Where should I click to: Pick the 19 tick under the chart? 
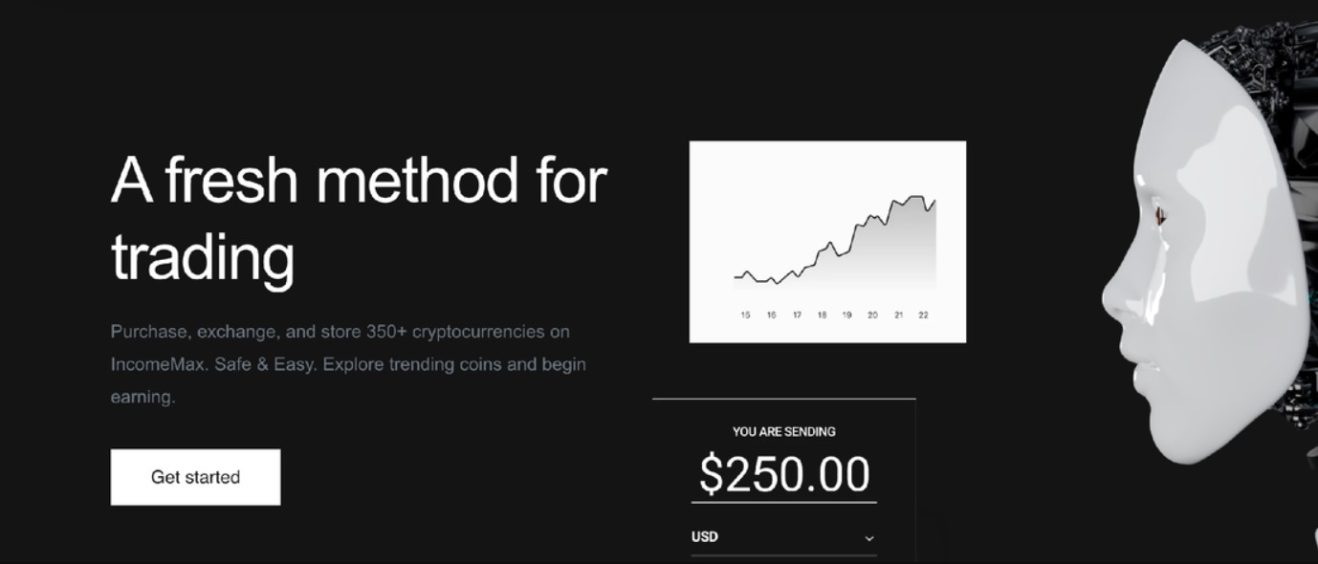(847, 315)
